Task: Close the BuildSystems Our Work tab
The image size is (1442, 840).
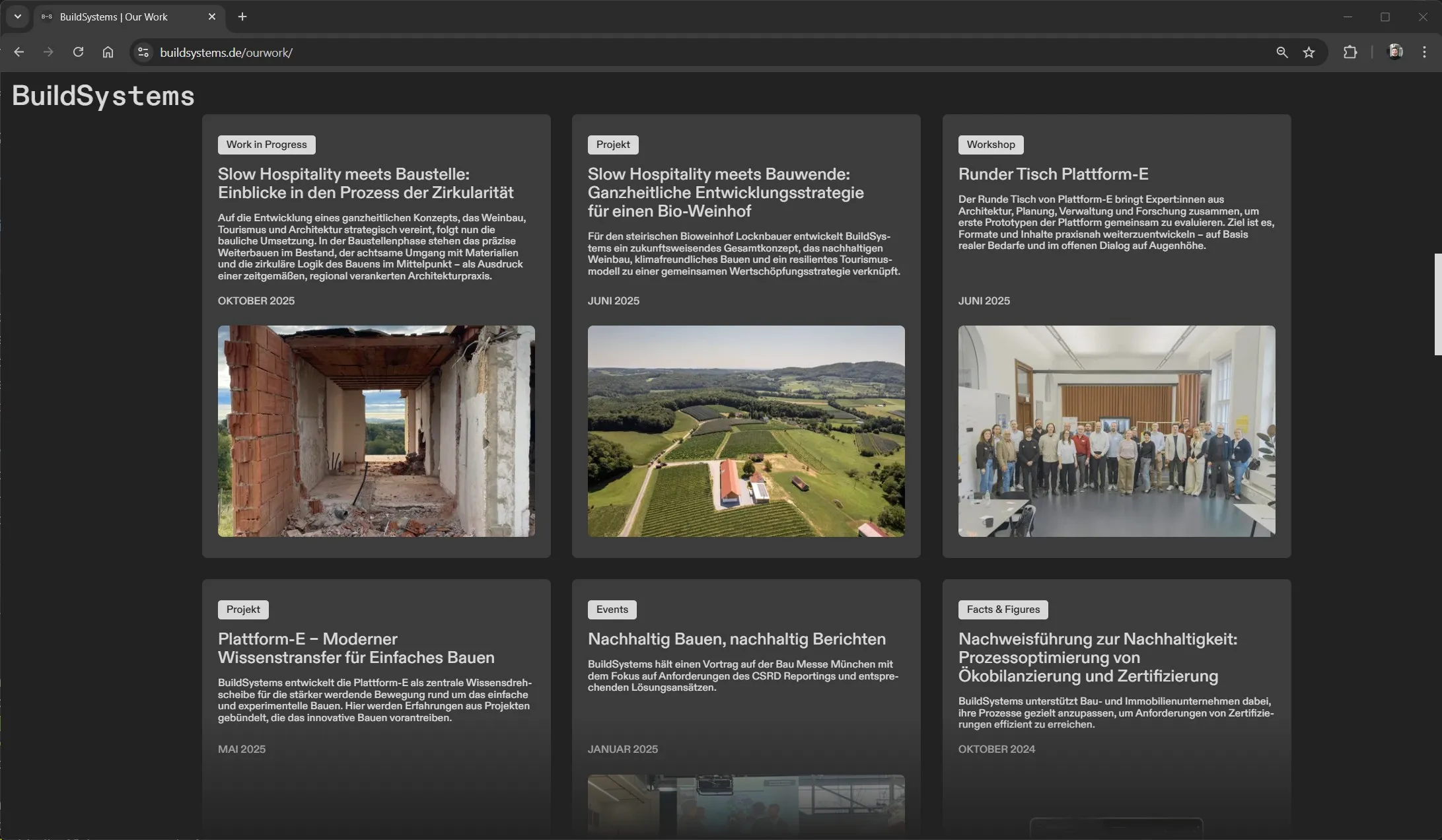Action: tap(212, 17)
